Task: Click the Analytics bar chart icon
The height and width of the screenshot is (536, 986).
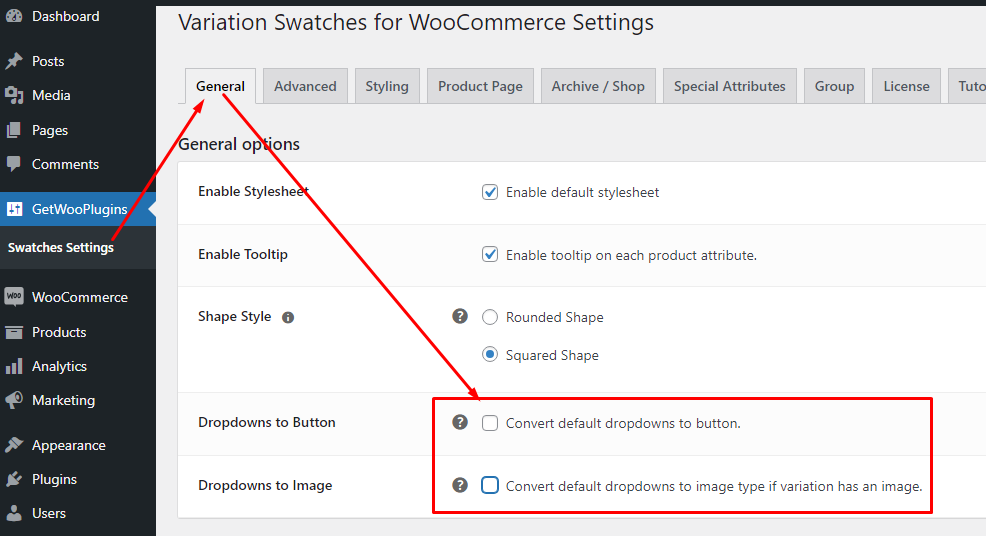Action: [x=14, y=366]
